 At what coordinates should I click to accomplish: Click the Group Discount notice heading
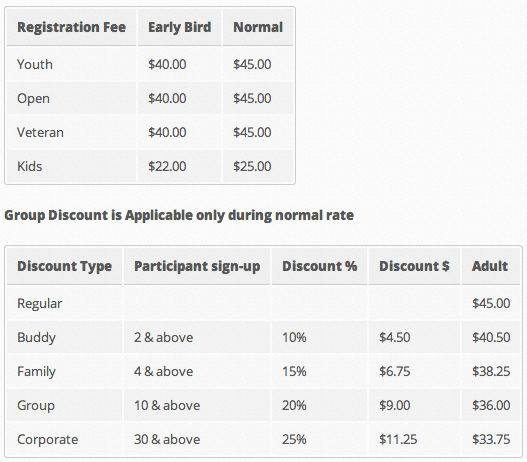(179, 215)
